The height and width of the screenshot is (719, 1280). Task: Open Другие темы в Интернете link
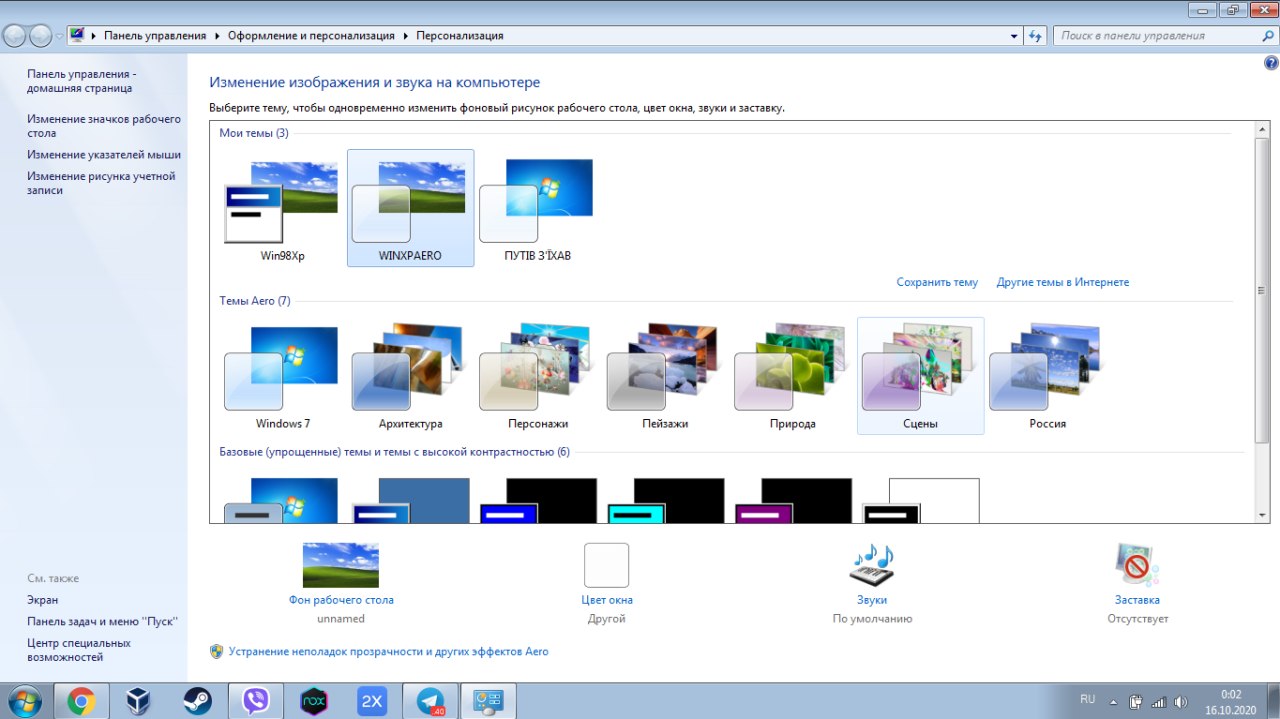coord(1063,283)
